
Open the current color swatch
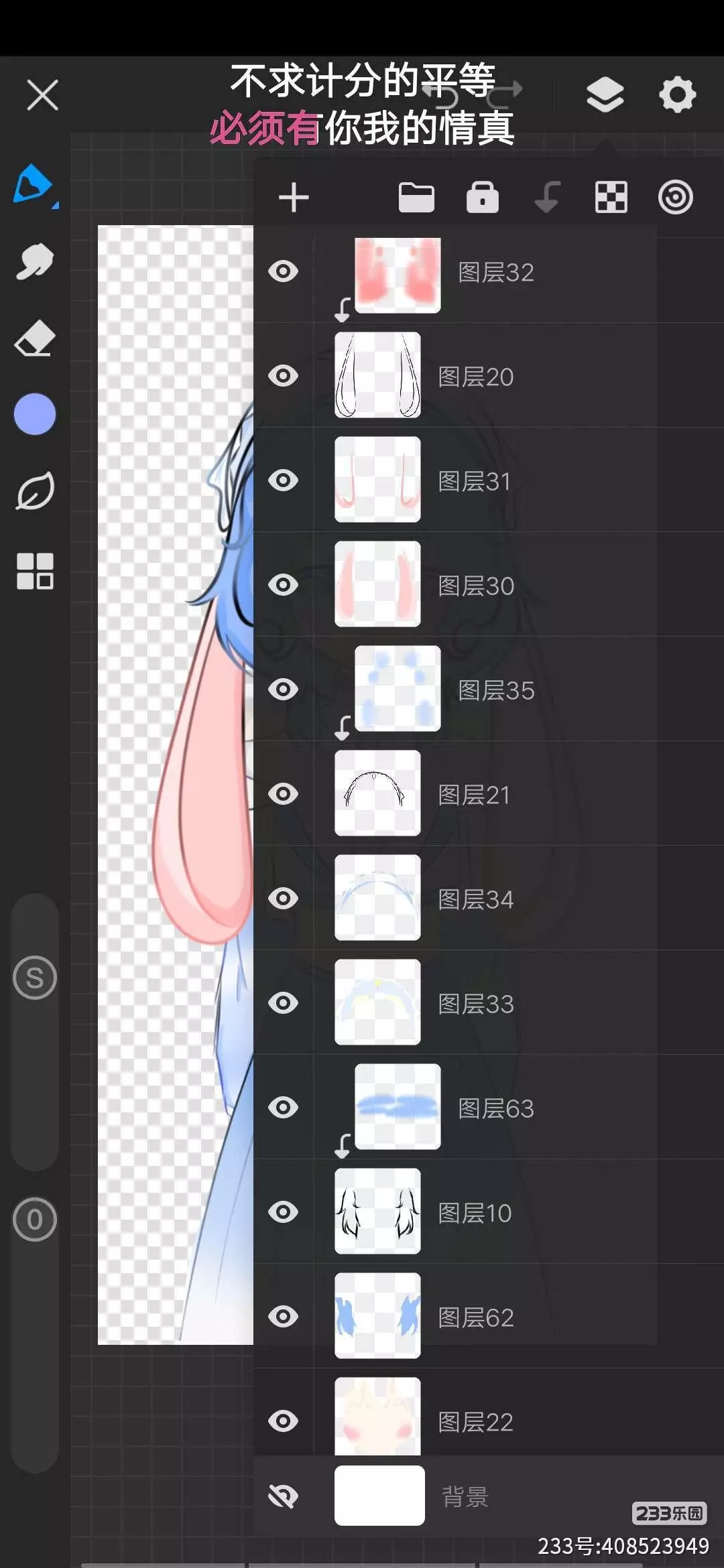coord(35,414)
